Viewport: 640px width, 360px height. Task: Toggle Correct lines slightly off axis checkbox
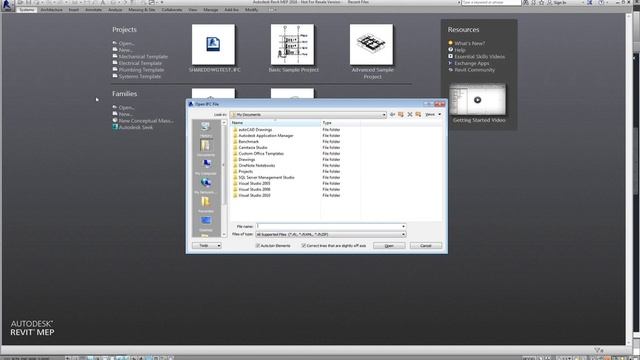[303, 246]
